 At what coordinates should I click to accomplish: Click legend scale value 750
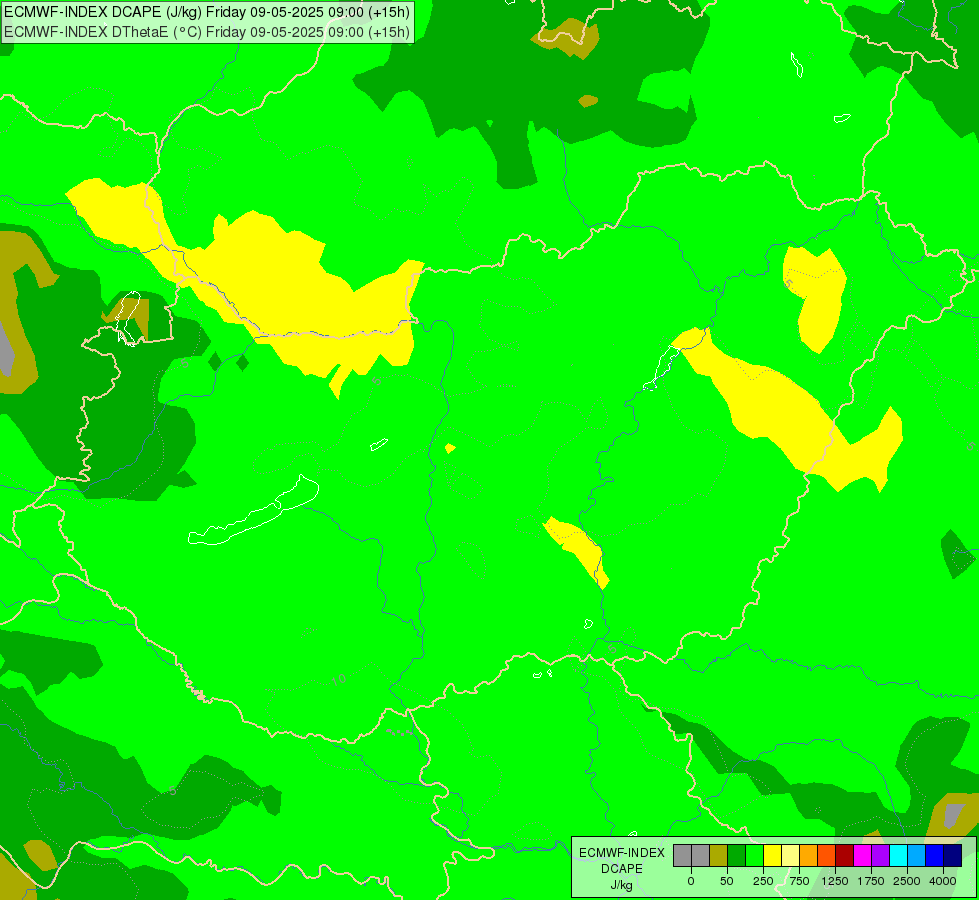[799, 881]
